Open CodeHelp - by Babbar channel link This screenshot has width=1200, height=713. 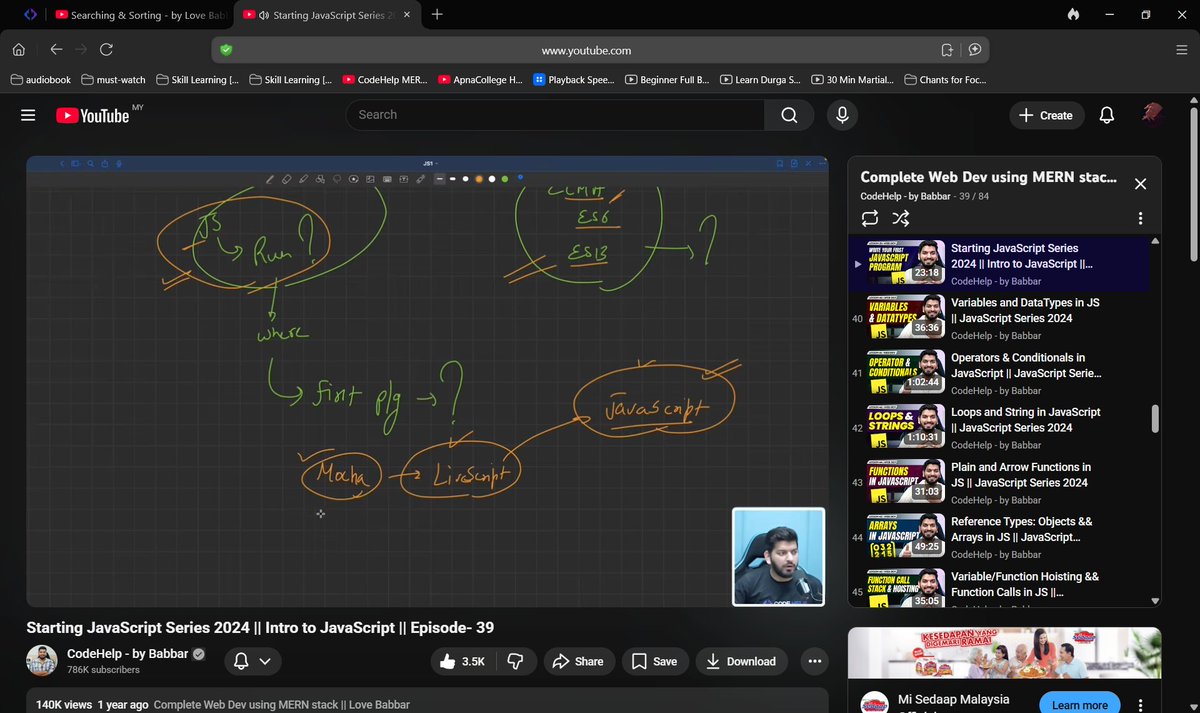[x=128, y=654]
